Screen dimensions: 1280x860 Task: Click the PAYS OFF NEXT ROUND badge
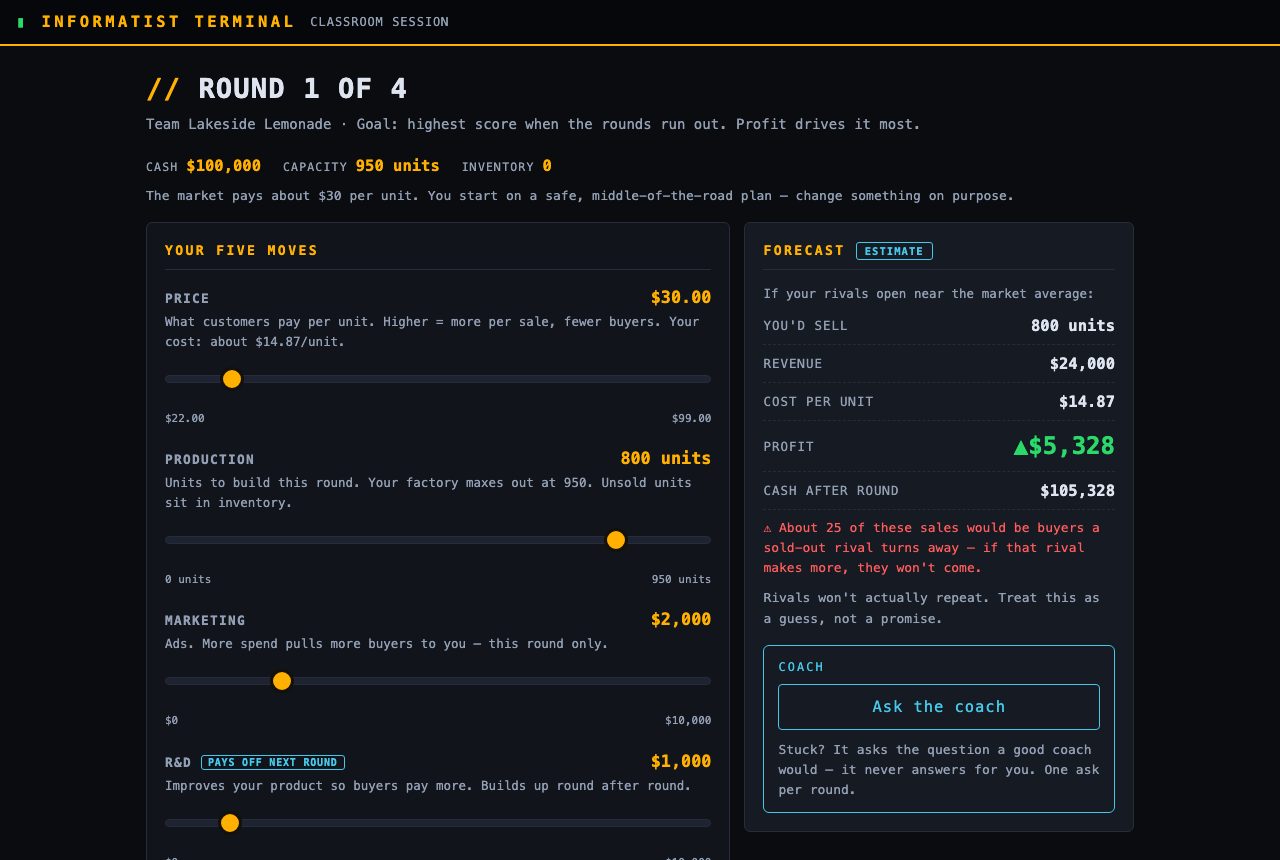[x=273, y=762]
